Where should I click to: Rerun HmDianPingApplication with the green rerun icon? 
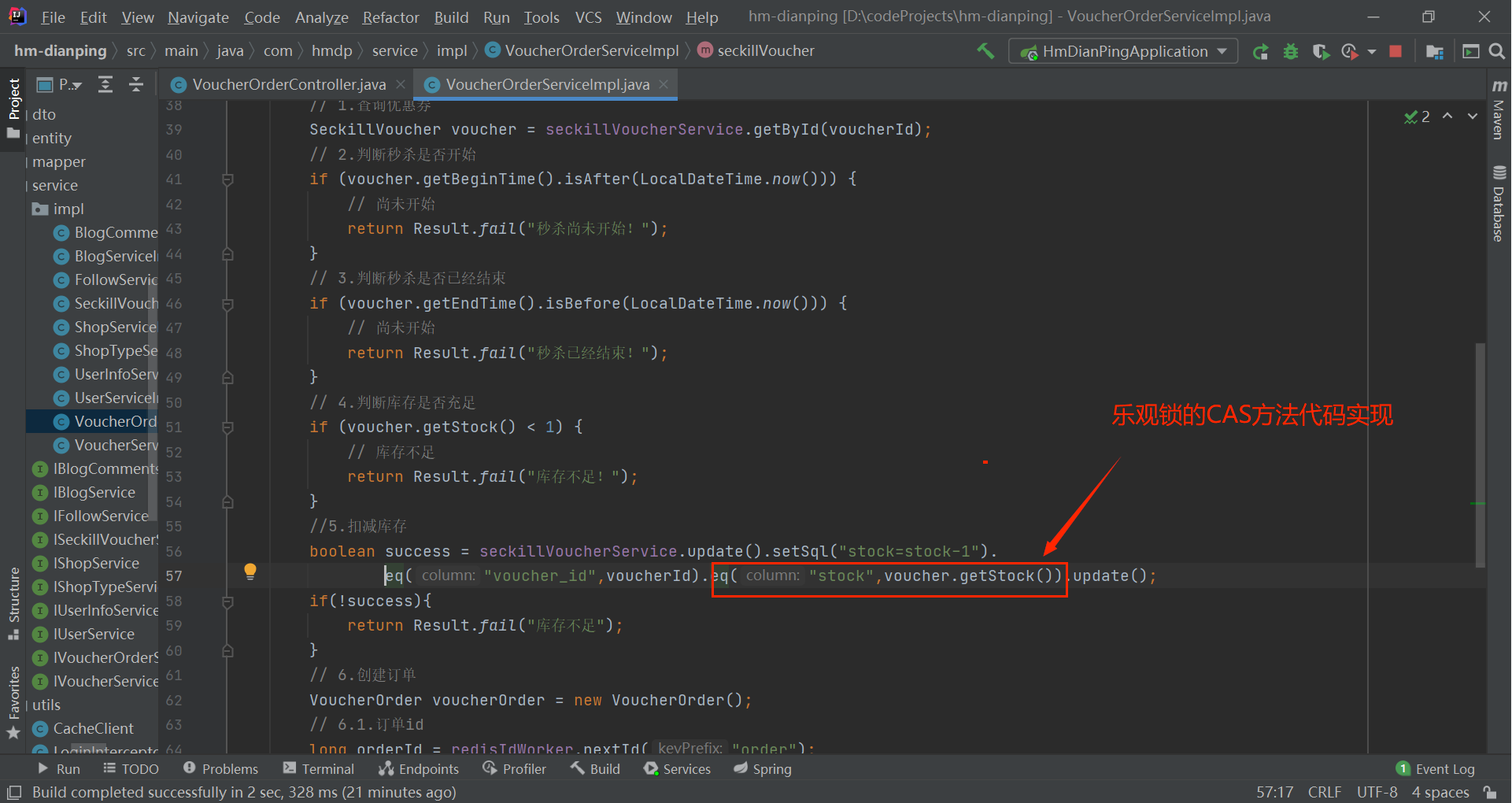(x=1260, y=51)
